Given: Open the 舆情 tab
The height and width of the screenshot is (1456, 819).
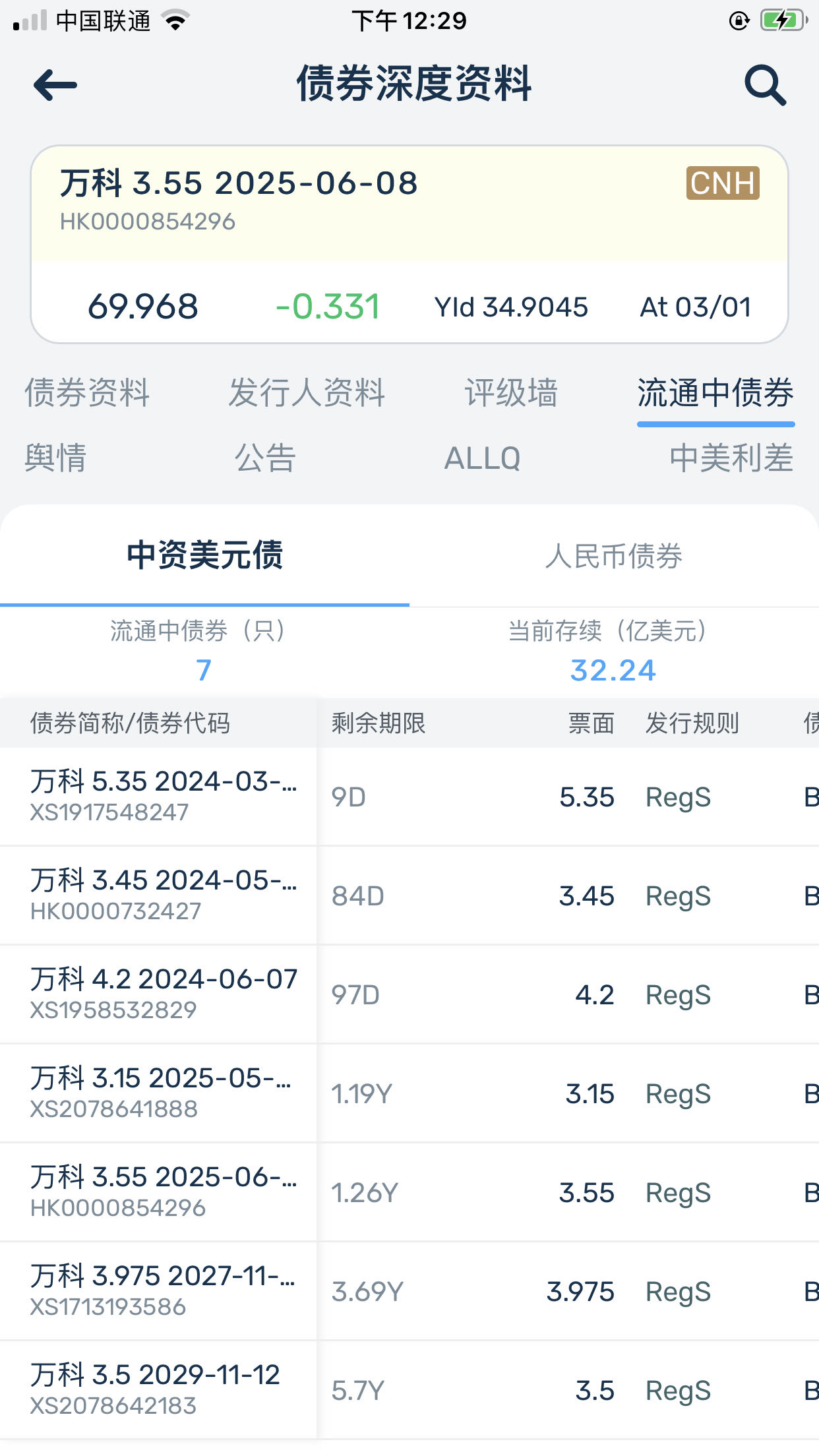Looking at the screenshot, I should pos(55,458).
